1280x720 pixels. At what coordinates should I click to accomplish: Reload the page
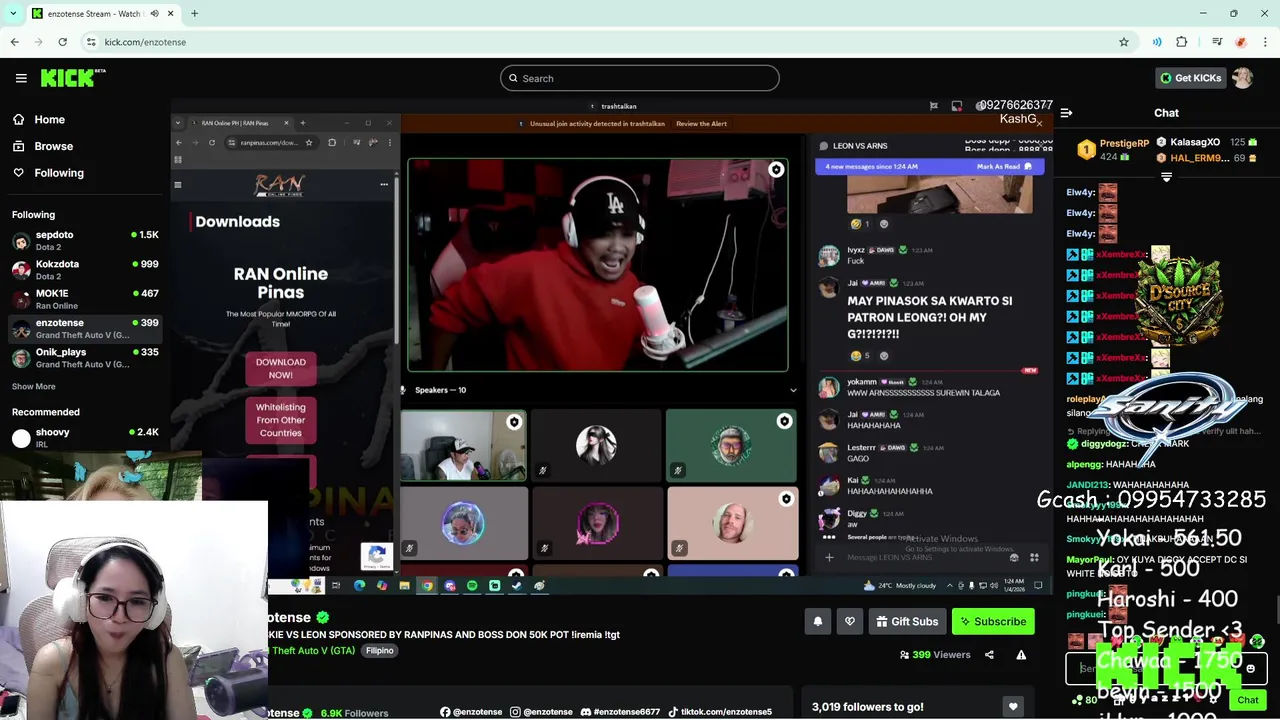62,42
